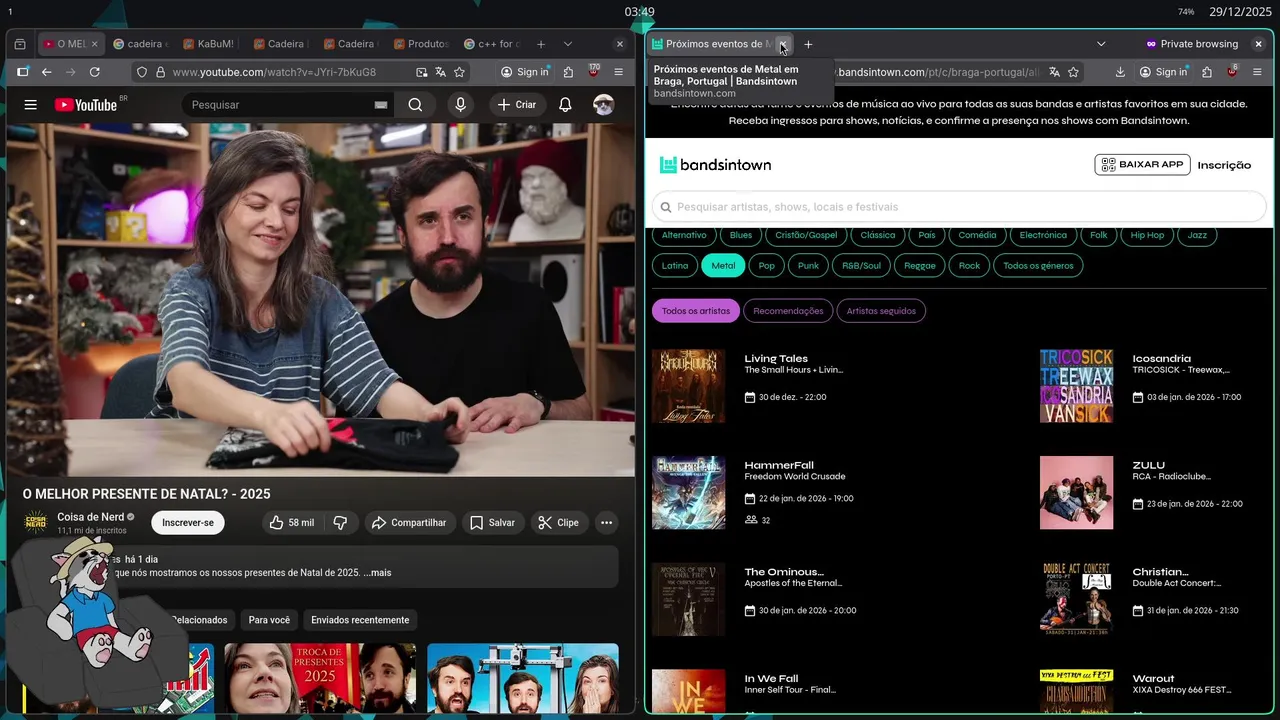Open uBlock icon showing 170 in YouTube window
The width and height of the screenshot is (1280, 720).
pyautogui.click(x=593, y=72)
